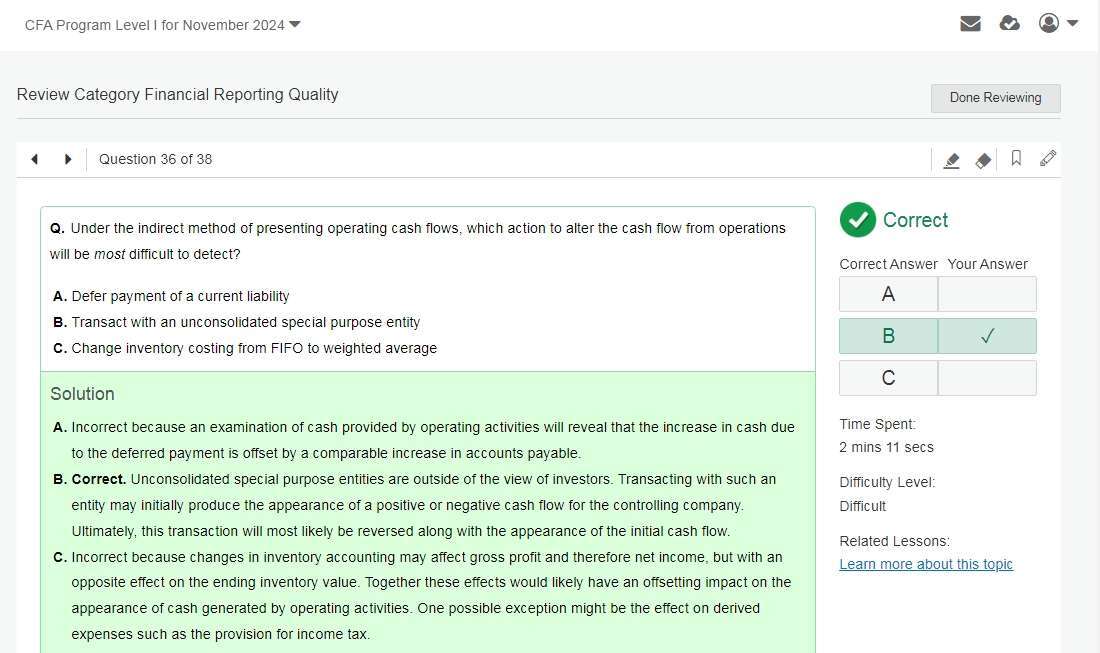The image size is (1100, 653).
Task: Choose option B: unconsolidated special purpose entity
Action: pyautogui.click(x=245, y=322)
